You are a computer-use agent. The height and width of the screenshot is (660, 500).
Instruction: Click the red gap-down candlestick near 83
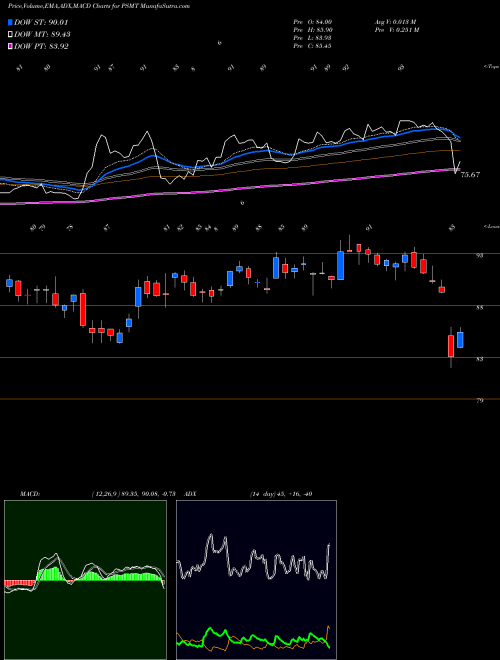pyautogui.click(x=451, y=346)
